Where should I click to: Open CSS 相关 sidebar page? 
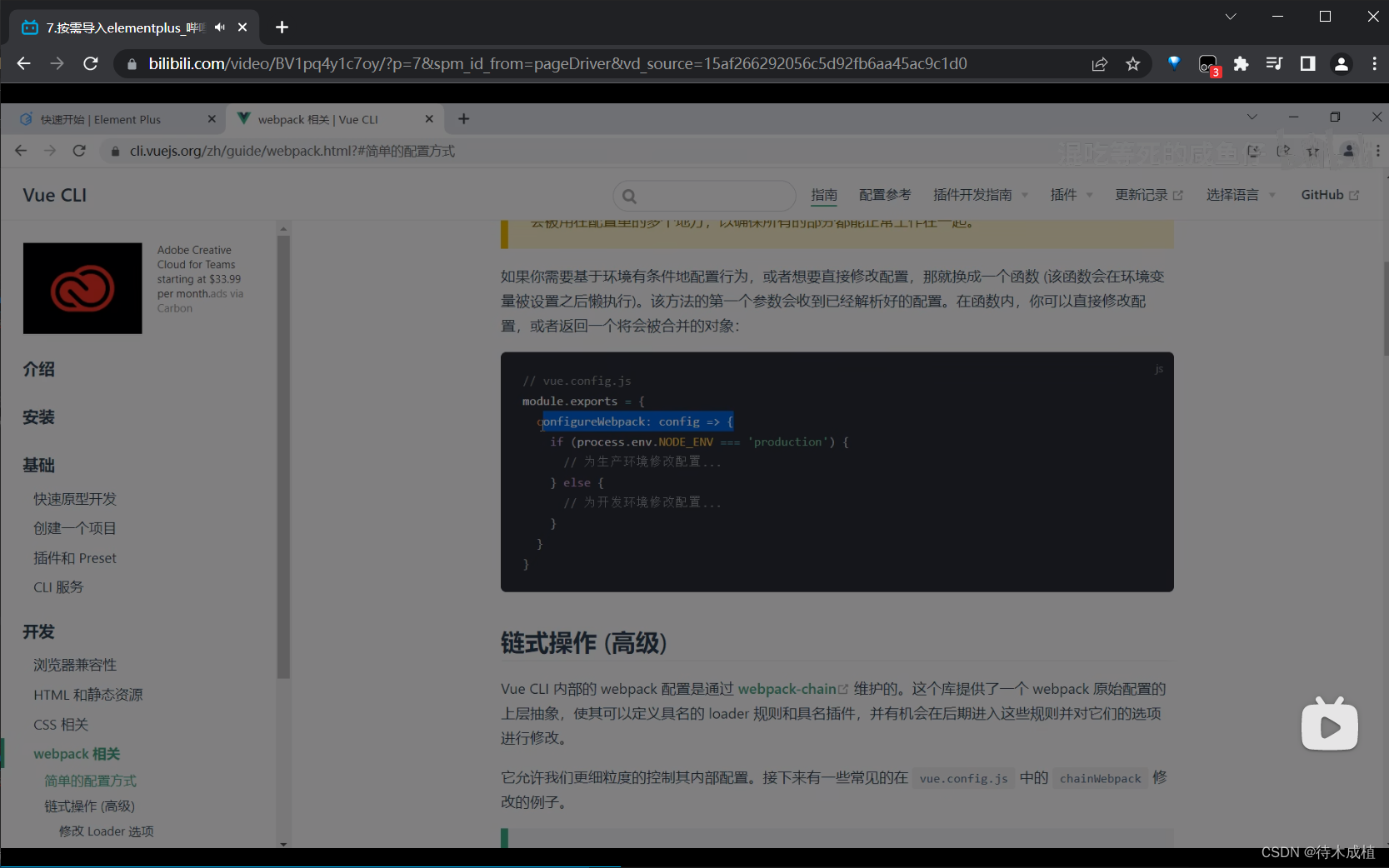61,725
